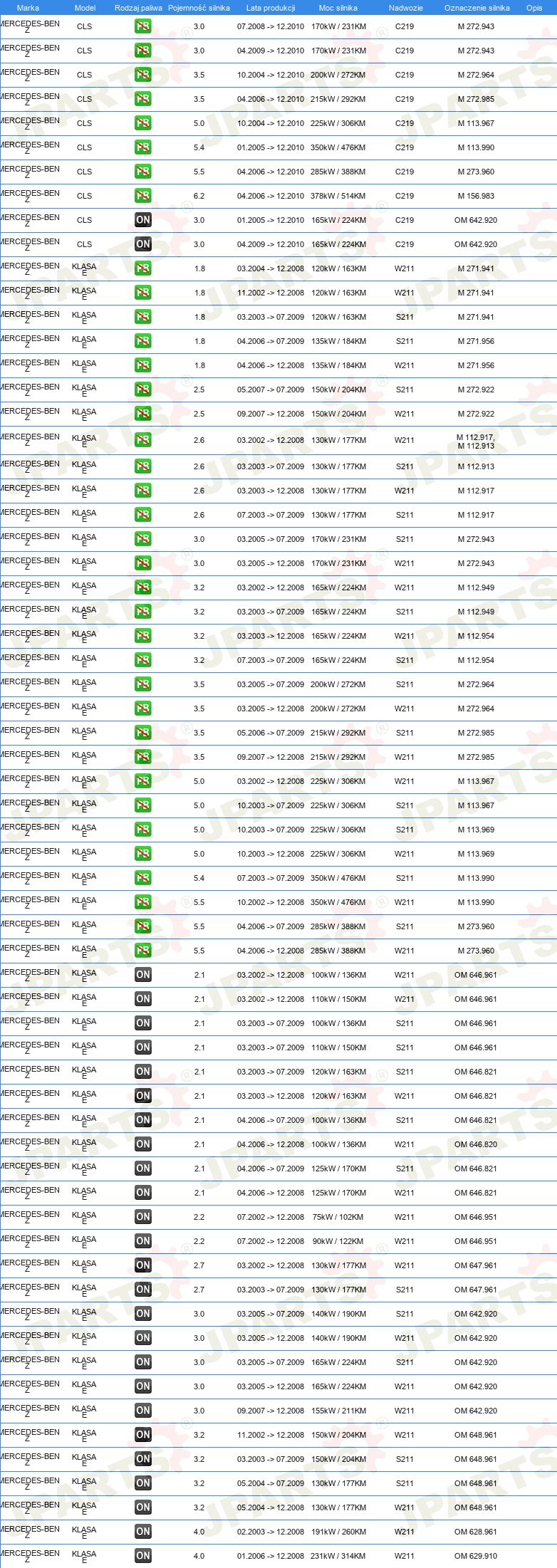Select date range 11.2002 -> 12.2008 in 1.8 row
The image size is (557, 1568).
[x=271, y=293]
